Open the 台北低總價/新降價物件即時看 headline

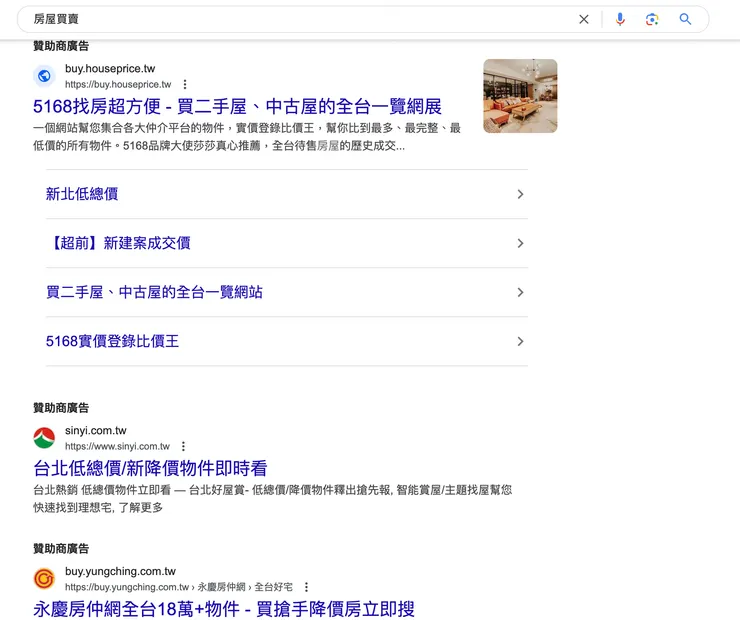point(151,469)
